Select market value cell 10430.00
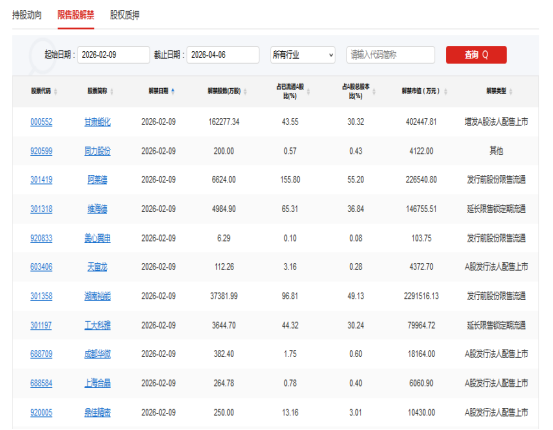553x430 pixels. coord(421,413)
